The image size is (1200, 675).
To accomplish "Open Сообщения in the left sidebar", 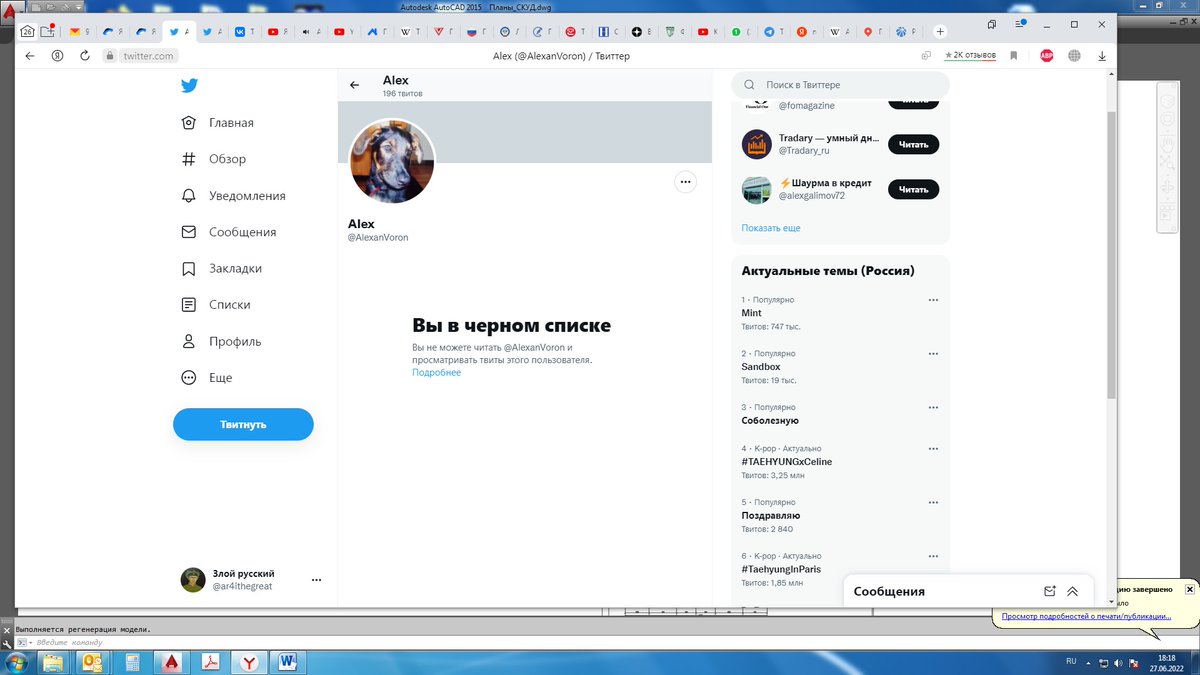I will pyautogui.click(x=228, y=232).
